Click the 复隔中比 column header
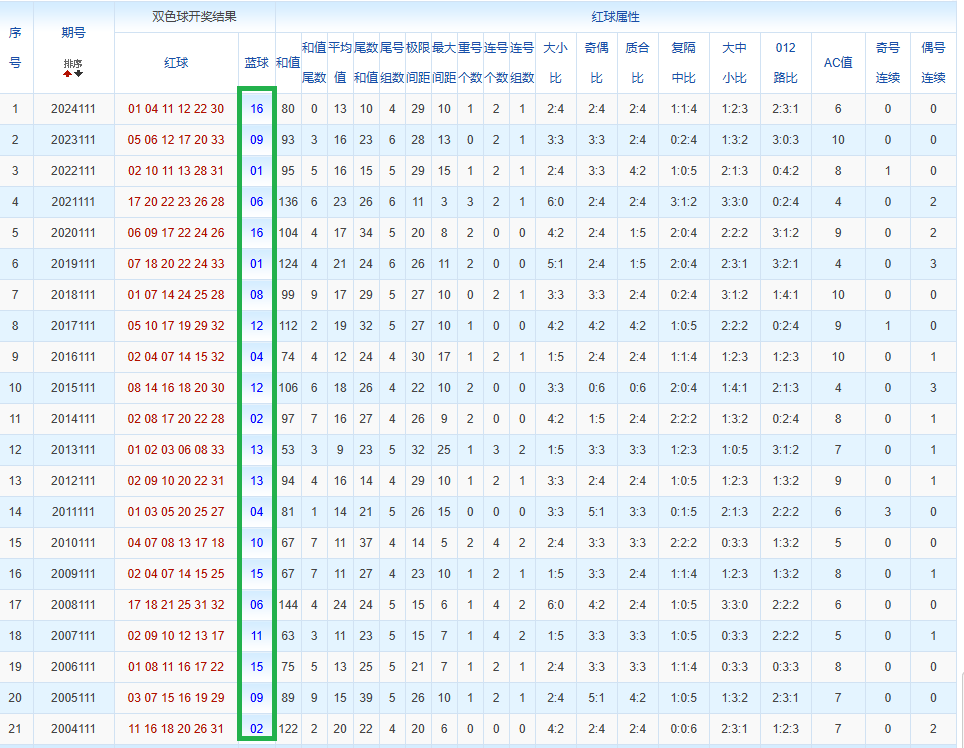The image size is (964, 748). pyautogui.click(x=684, y=63)
